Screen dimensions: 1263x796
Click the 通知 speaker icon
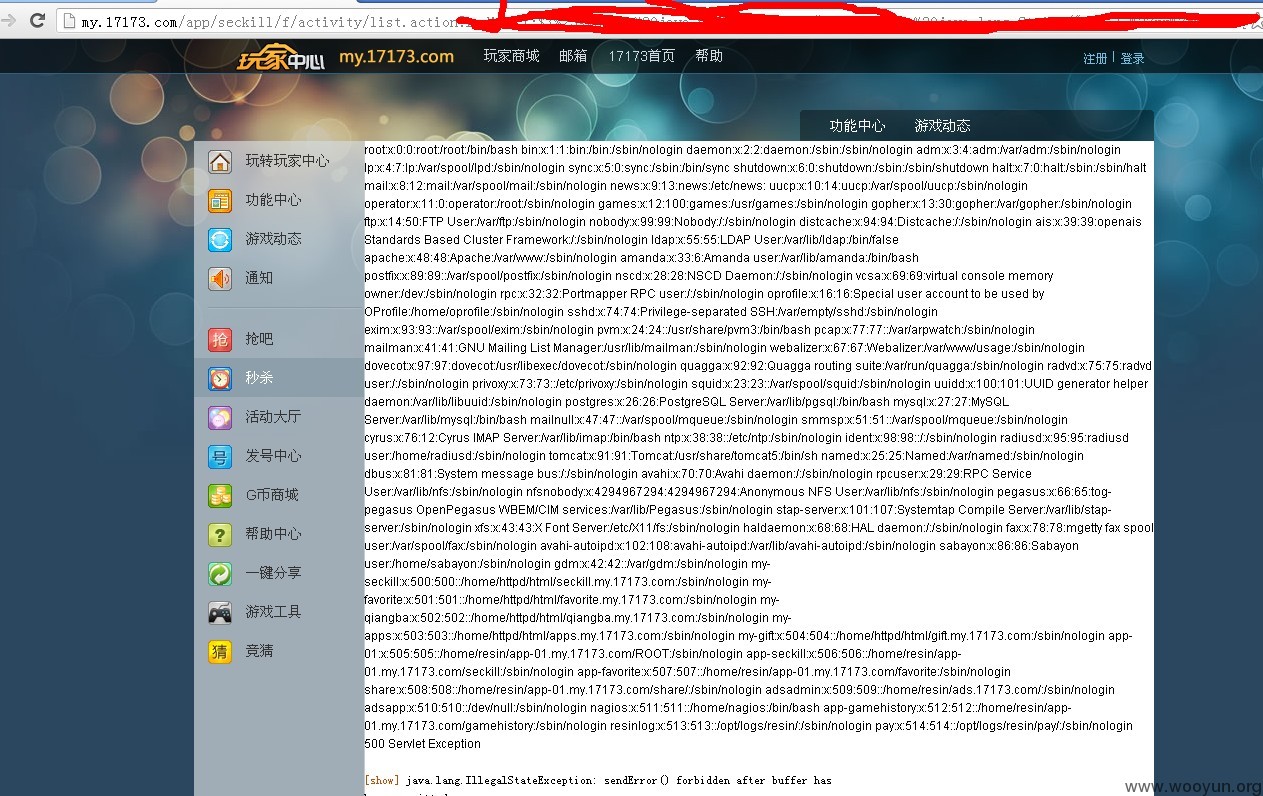[x=220, y=278]
